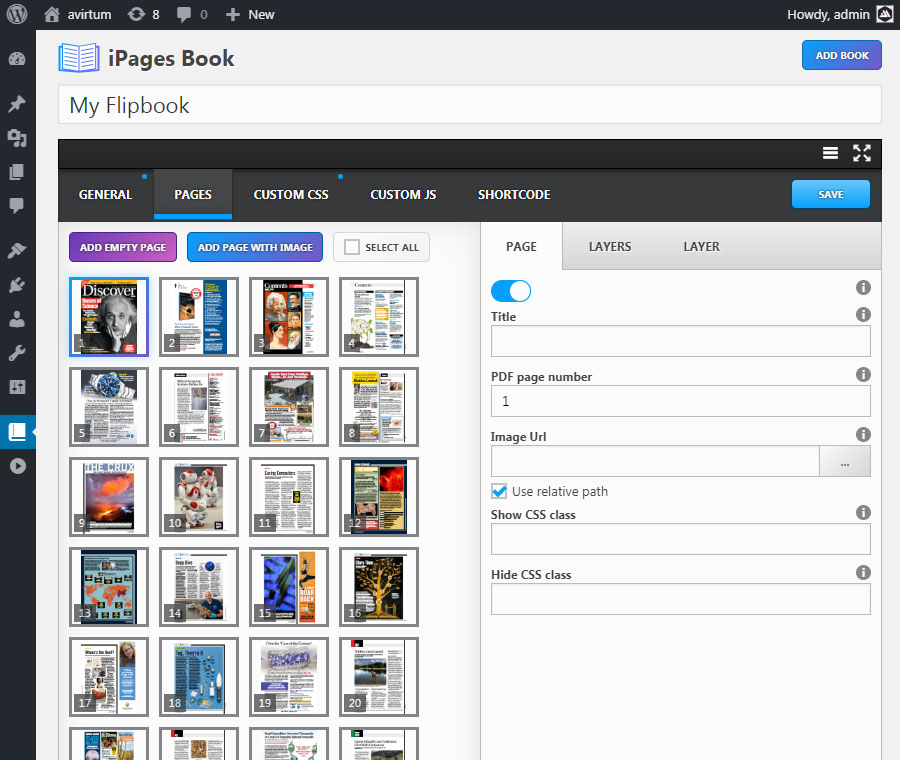Show info for the page enable toggle

[863, 288]
